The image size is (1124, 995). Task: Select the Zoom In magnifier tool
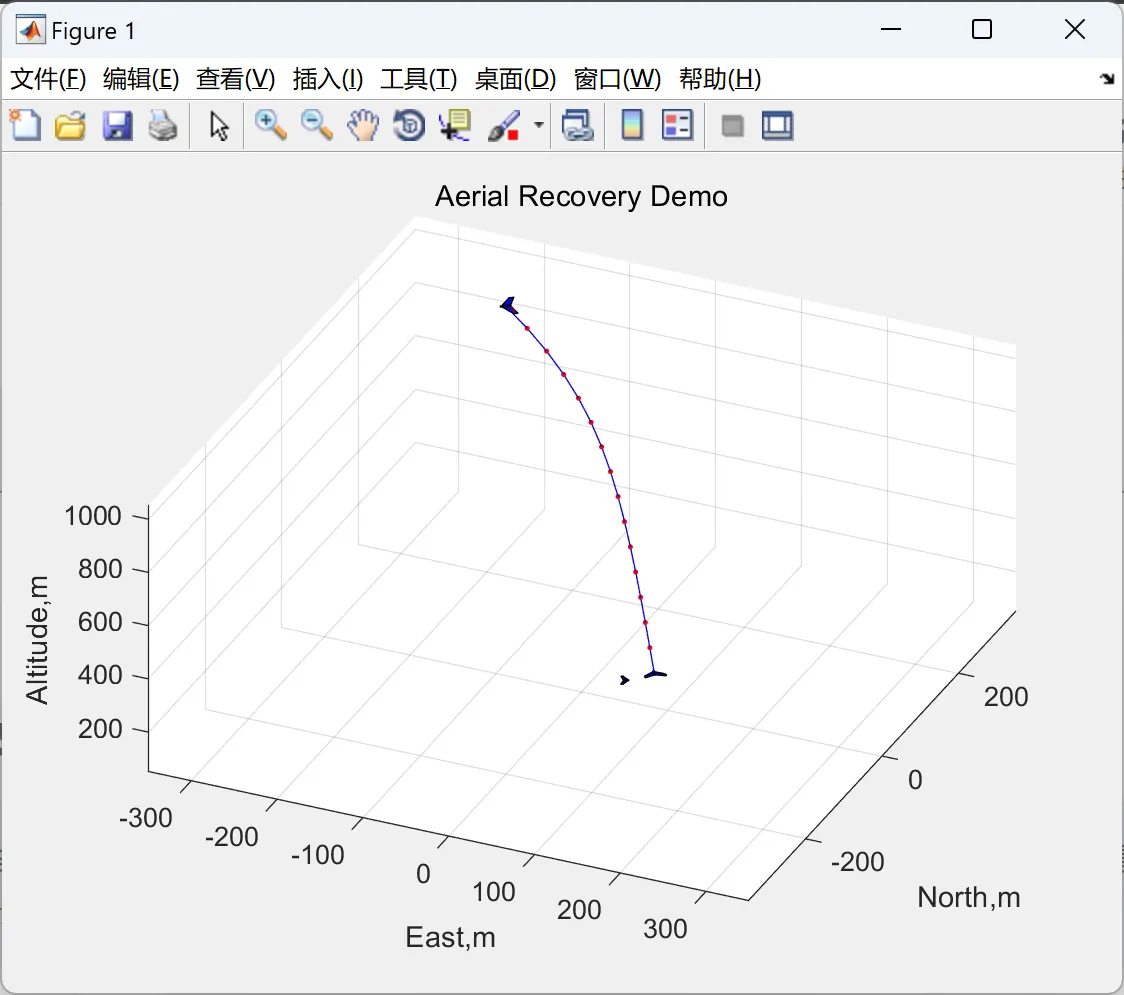click(x=271, y=125)
